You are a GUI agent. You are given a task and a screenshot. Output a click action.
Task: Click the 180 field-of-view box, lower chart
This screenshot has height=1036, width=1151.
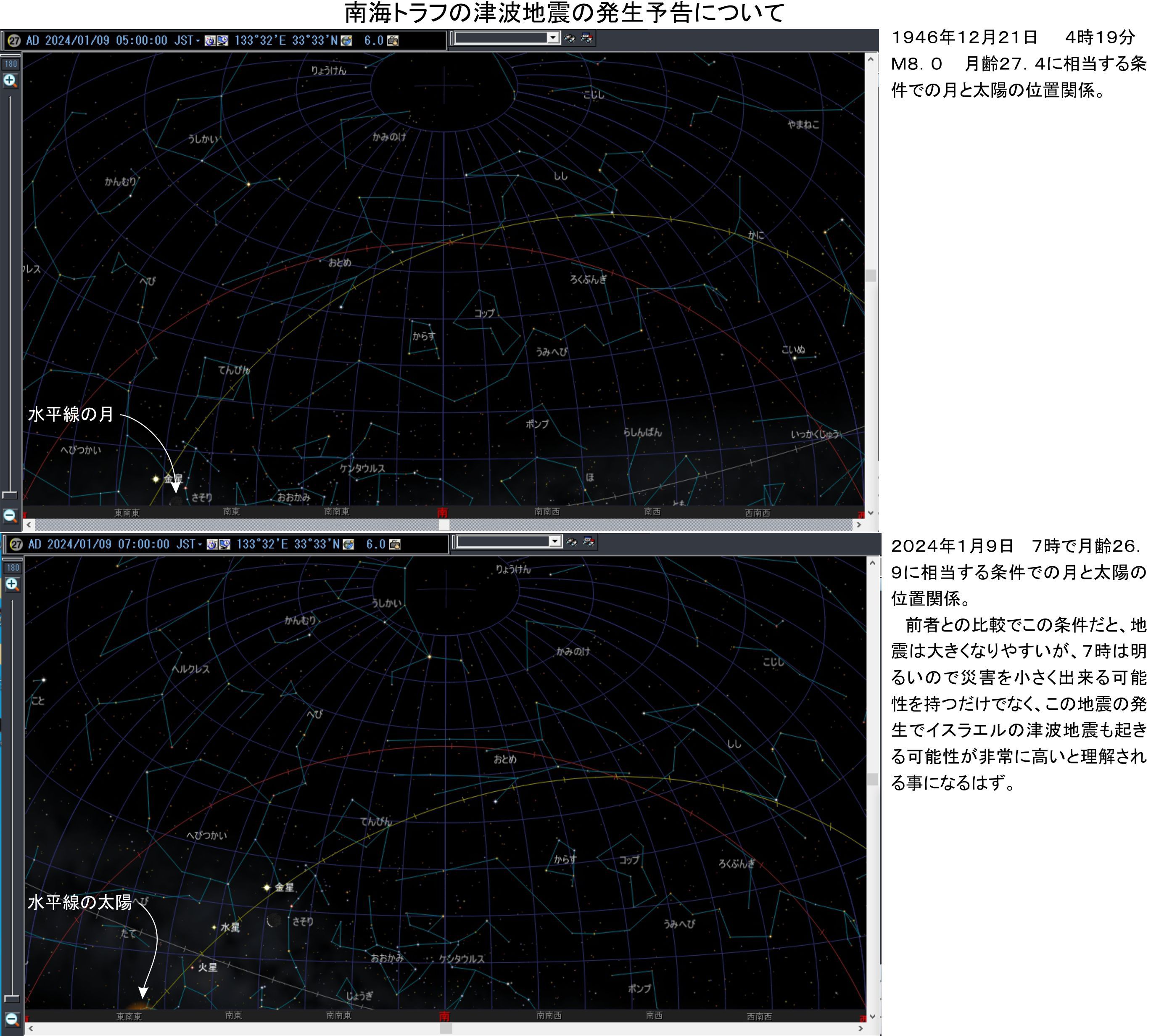pyautogui.click(x=13, y=568)
